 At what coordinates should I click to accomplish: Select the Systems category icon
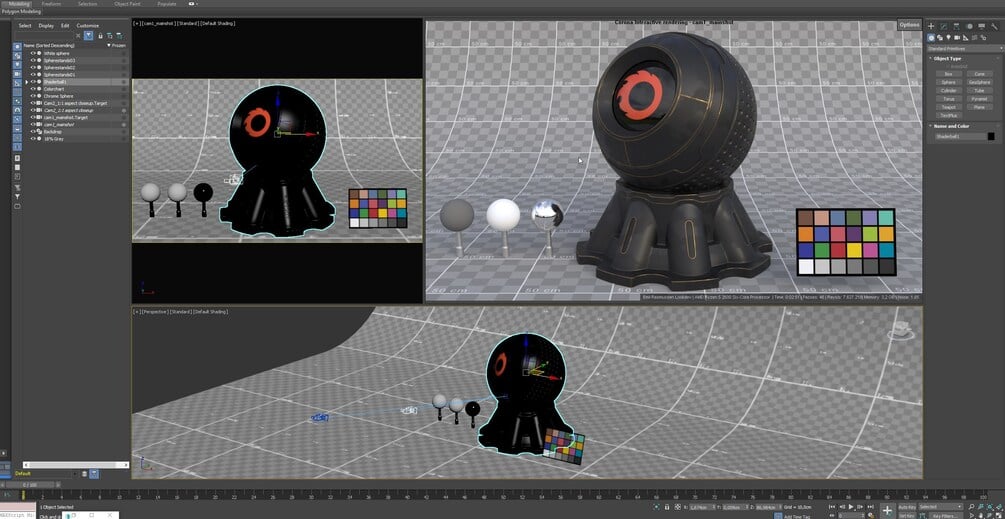coord(983,38)
